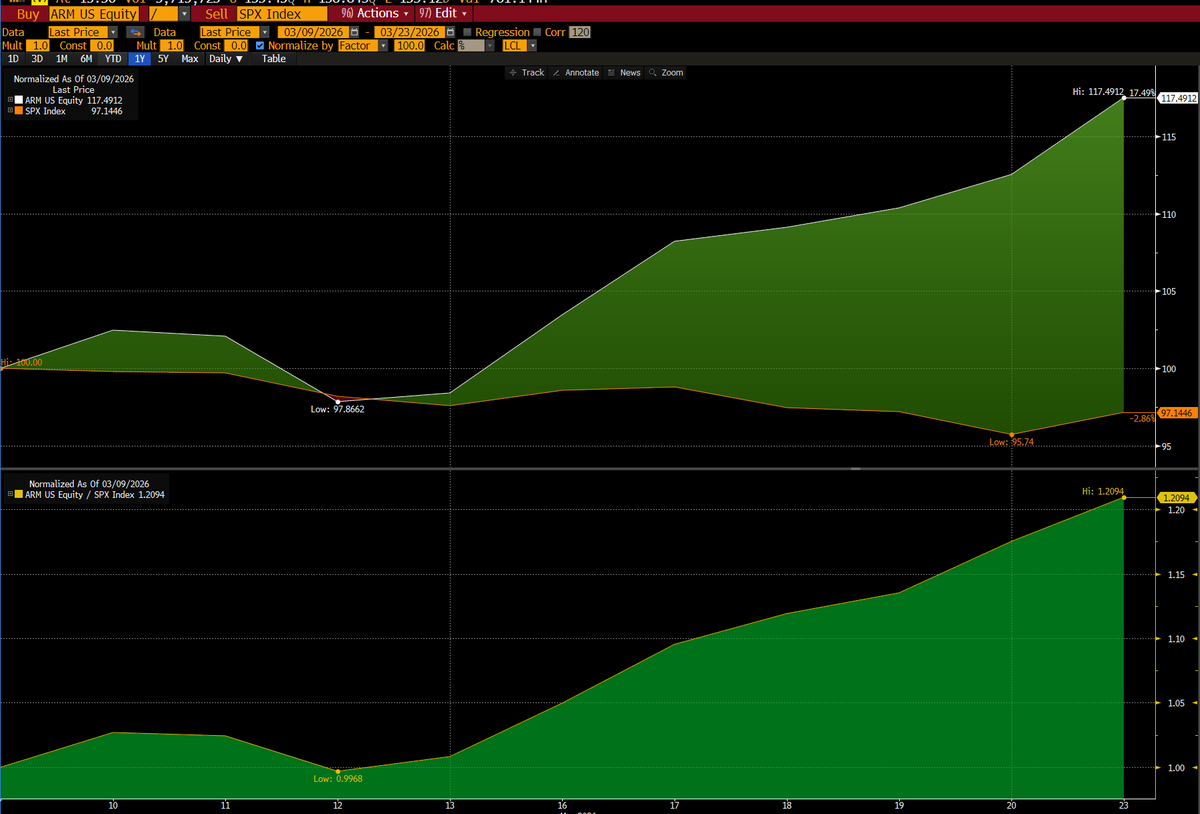The image size is (1200, 814).
Task: Click the swap securities arrows icon
Action: (x=133, y=32)
